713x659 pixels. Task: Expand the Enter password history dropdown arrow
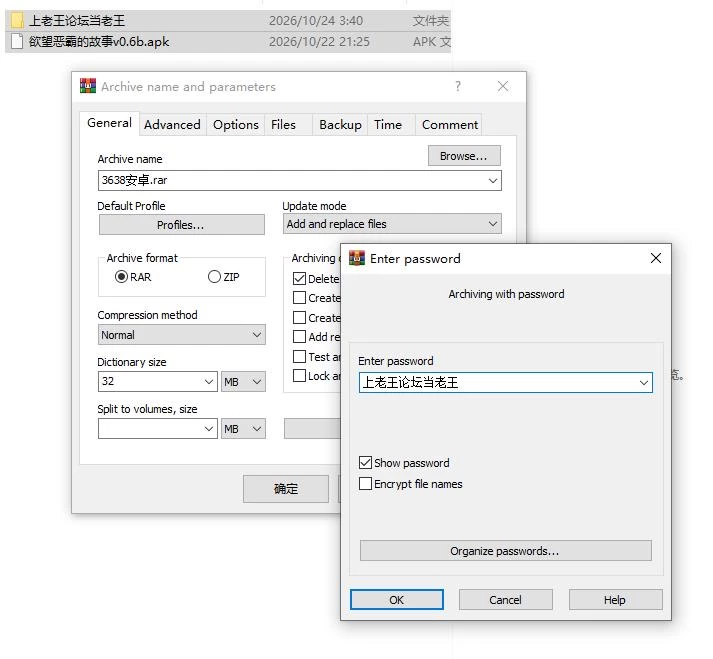(x=643, y=382)
